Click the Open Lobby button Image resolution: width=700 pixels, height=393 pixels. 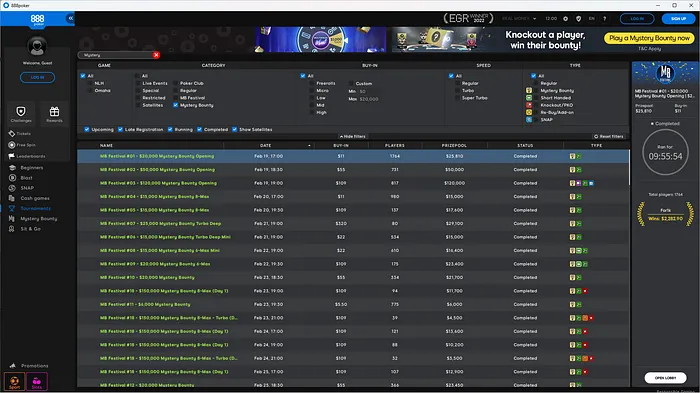pos(665,378)
